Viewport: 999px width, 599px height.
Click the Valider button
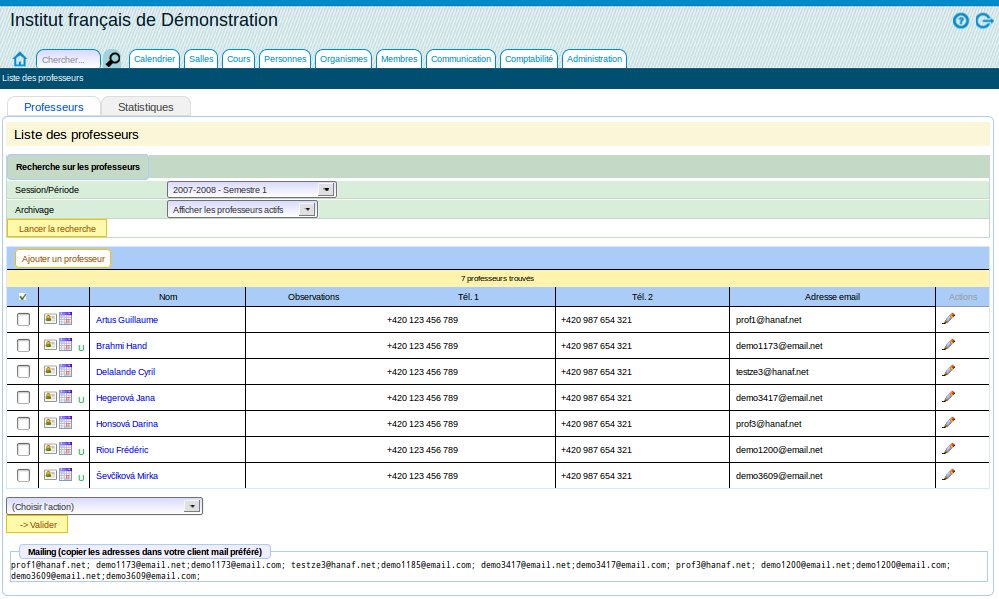[37, 524]
